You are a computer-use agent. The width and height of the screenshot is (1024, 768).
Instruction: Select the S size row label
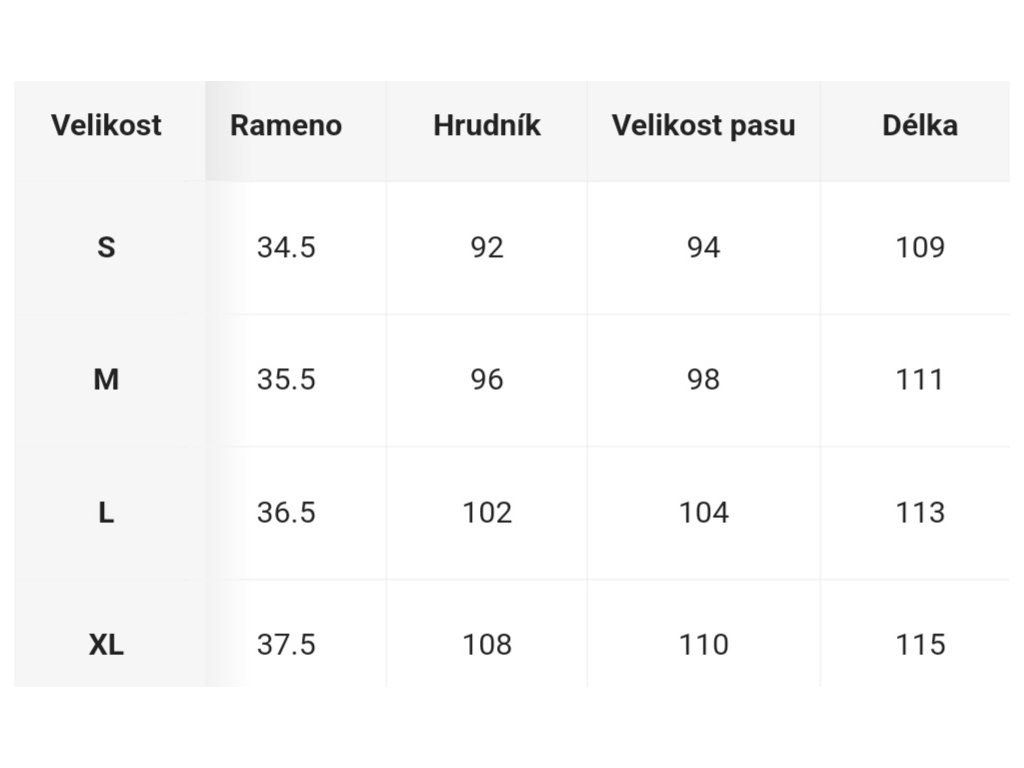coord(106,248)
